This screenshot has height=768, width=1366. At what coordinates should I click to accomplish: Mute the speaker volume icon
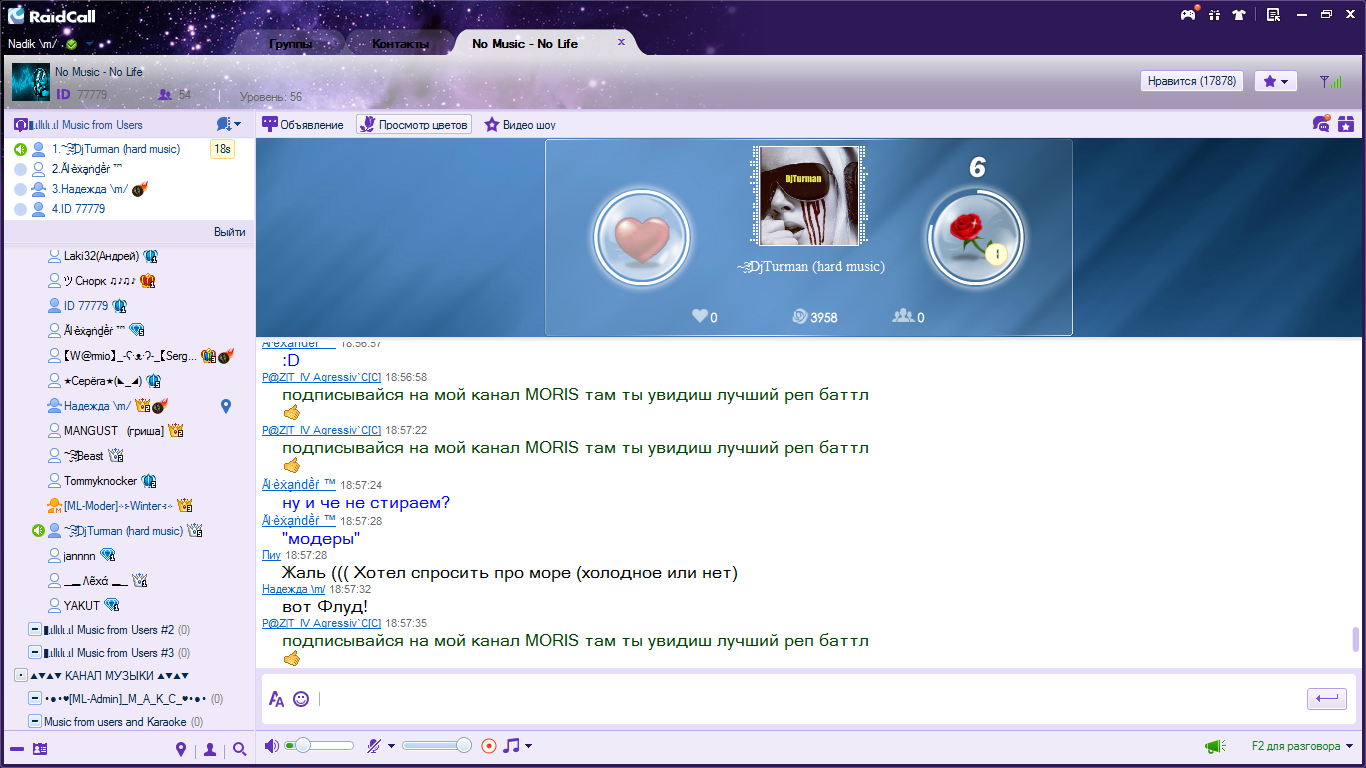[x=271, y=746]
